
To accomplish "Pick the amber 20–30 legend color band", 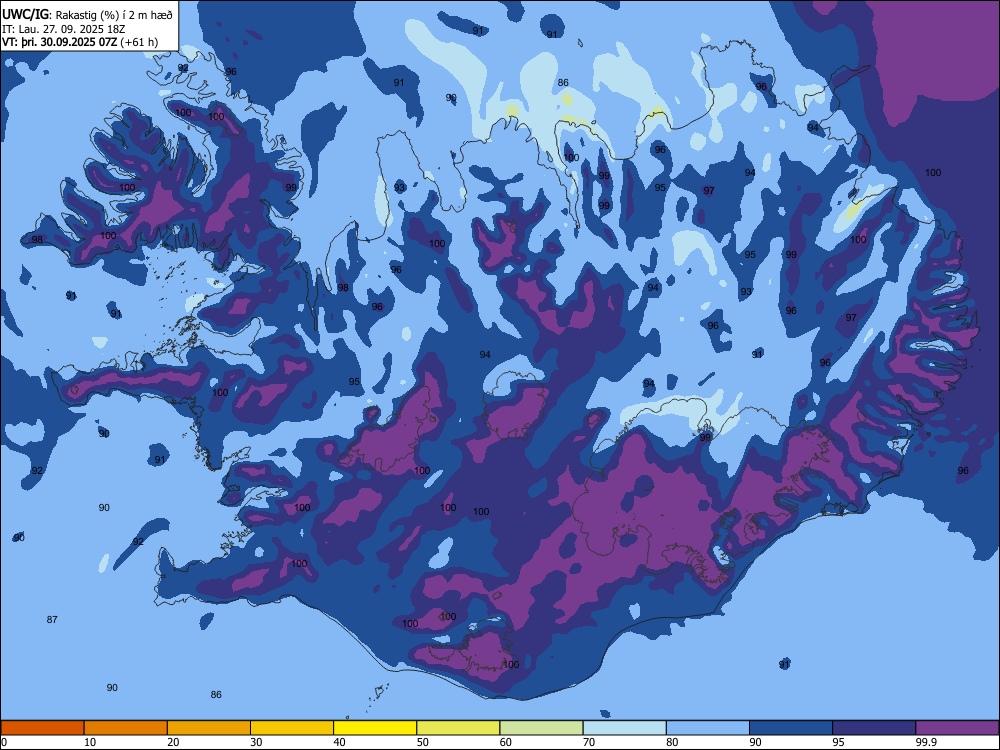I will 209,728.
